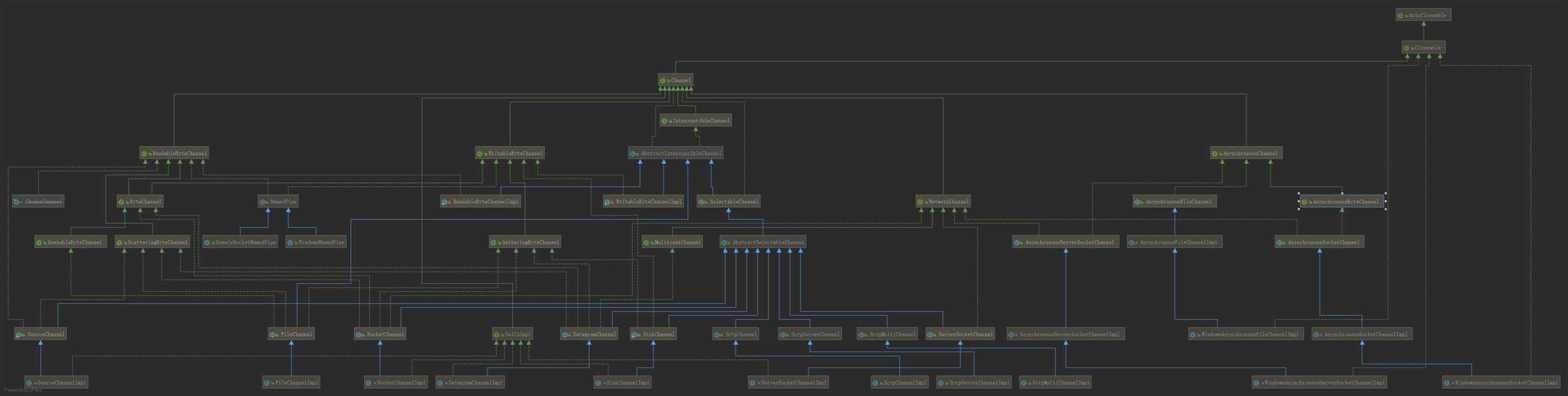Select the SctpServerChannel node
Viewport: 1568px width, 396px height.
[x=810, y=334]
